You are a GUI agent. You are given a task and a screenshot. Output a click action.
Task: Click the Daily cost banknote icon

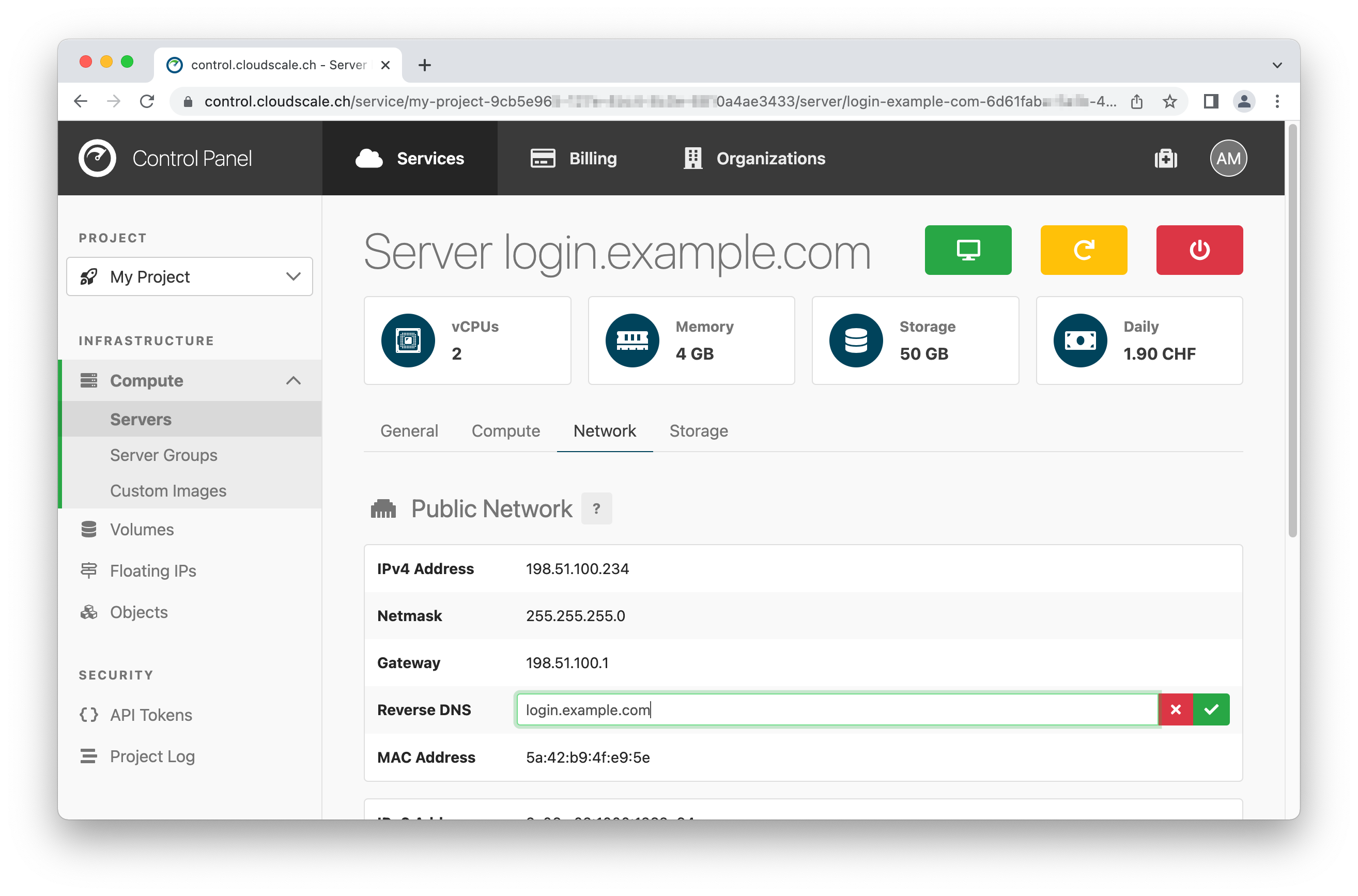coord(1080,341)
